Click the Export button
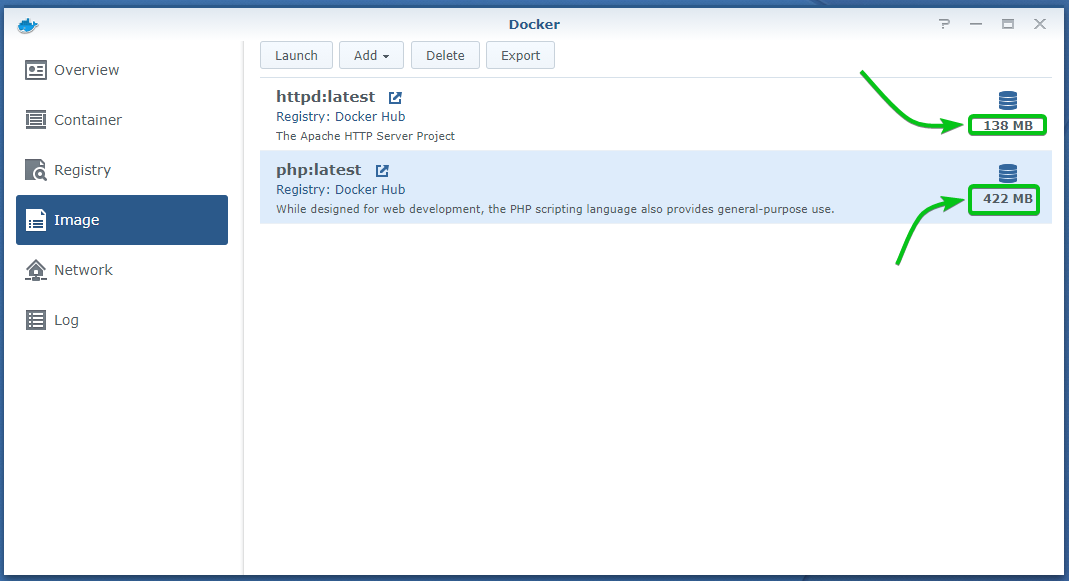1069x581 pixels. tap(520, 55)
